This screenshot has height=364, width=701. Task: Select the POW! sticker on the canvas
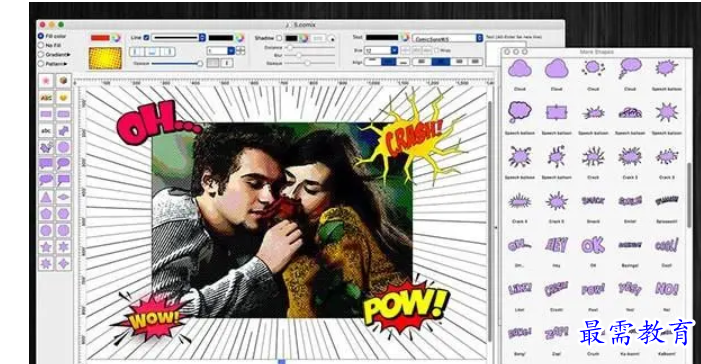pos(405,307)
